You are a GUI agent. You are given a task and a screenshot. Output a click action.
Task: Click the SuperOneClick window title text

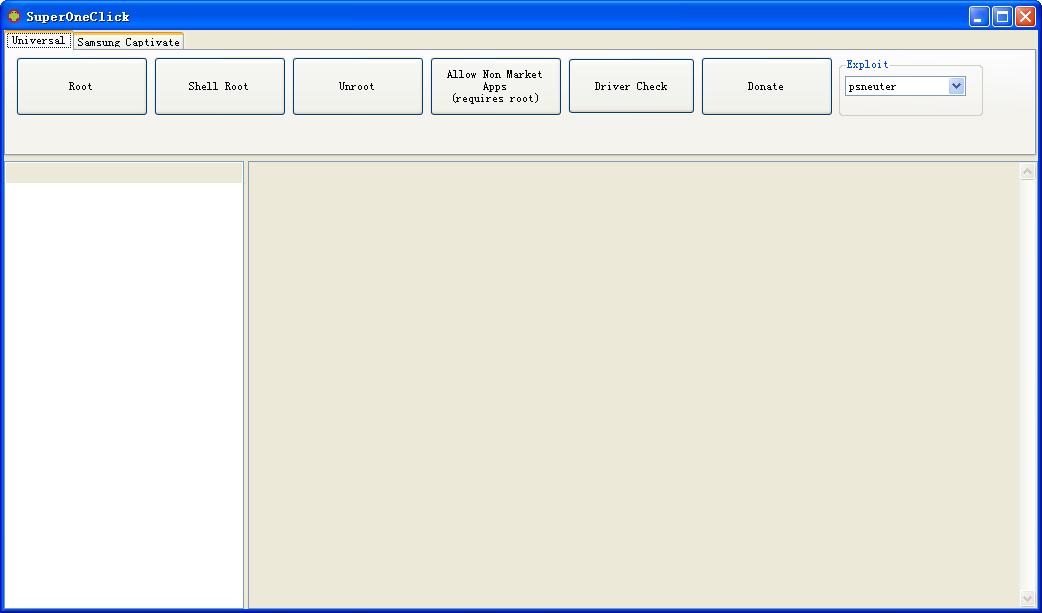point(78,16)
